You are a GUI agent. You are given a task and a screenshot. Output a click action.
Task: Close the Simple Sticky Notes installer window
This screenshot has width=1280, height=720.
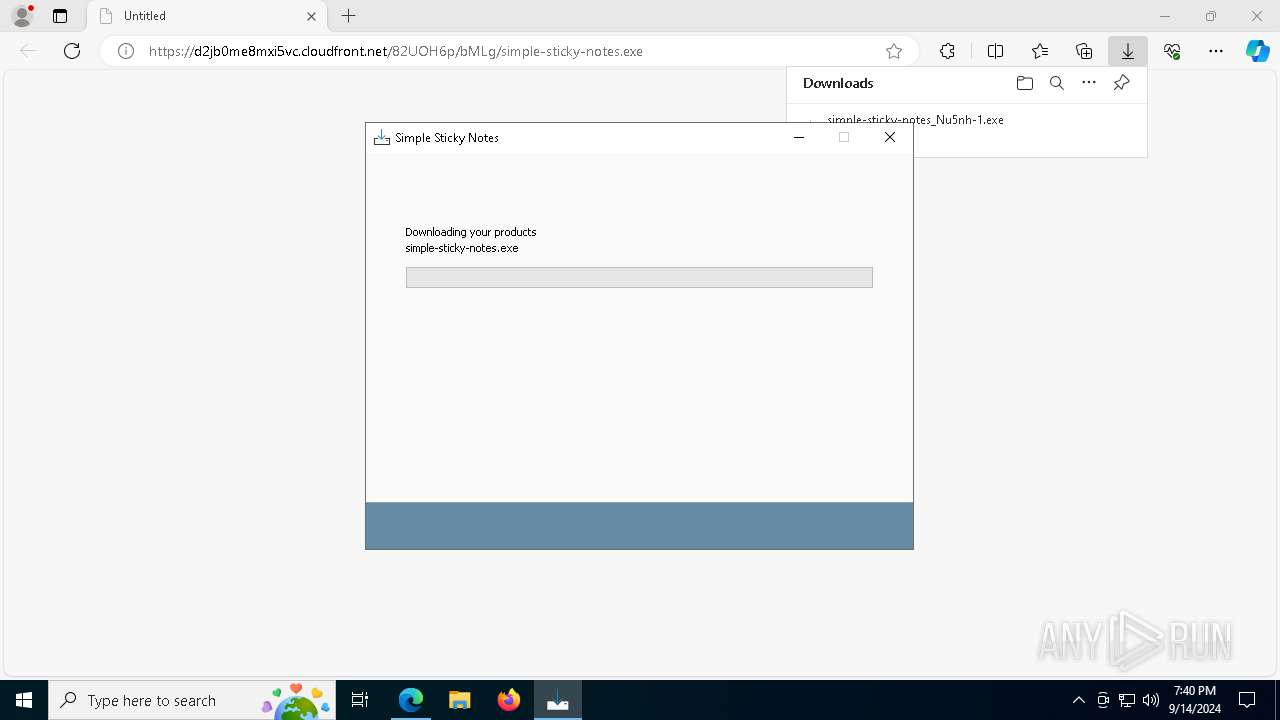(890, 138)
